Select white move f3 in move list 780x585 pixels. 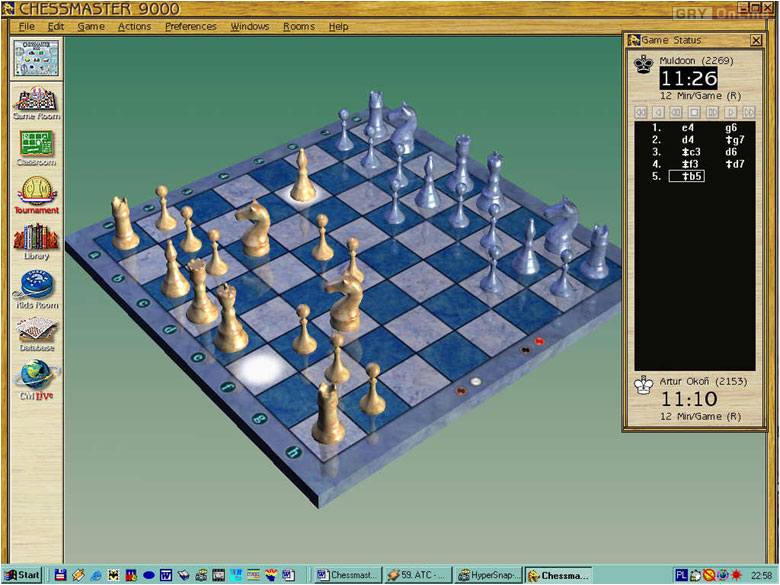[x=690, y=164]
